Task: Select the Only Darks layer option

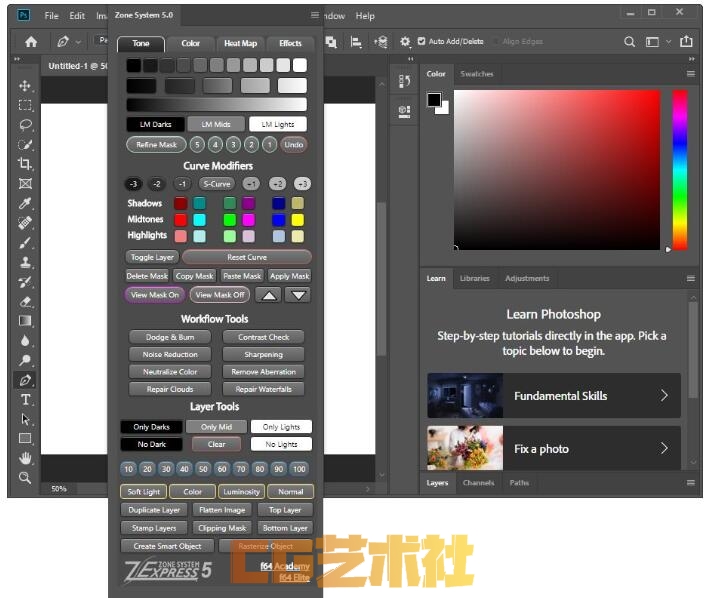Action: [x=152, y=427]
